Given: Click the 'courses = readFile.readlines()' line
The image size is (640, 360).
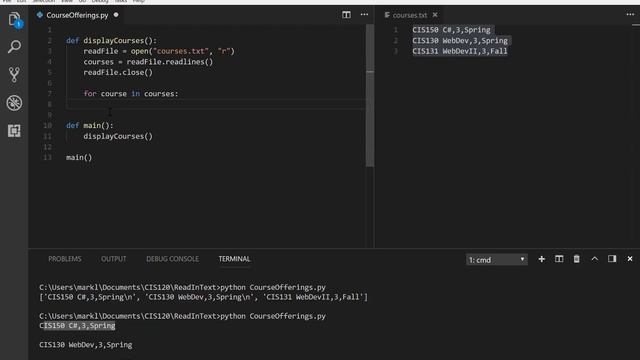Looking at the screenshot, I should [148, 62].
